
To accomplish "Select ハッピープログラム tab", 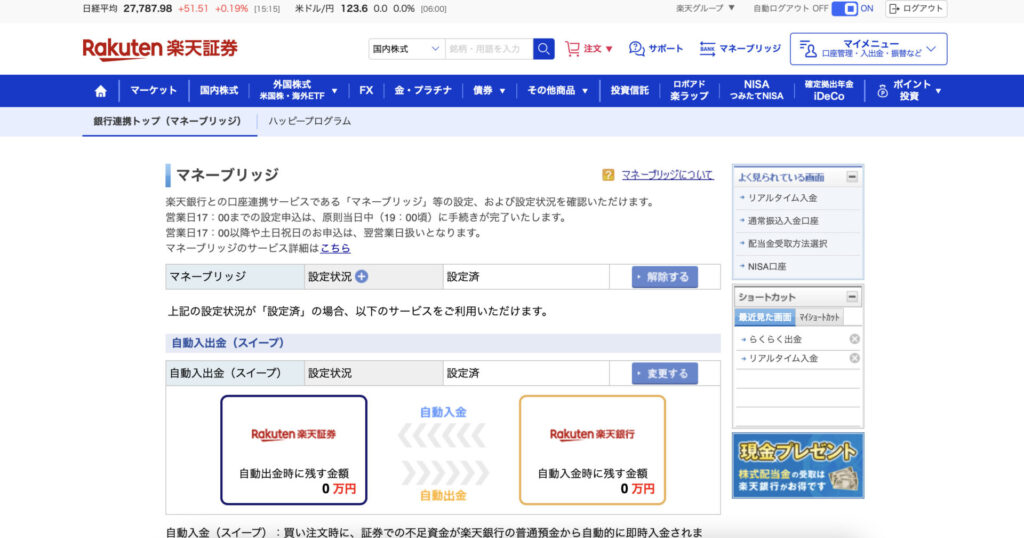I will coord(310,121).
